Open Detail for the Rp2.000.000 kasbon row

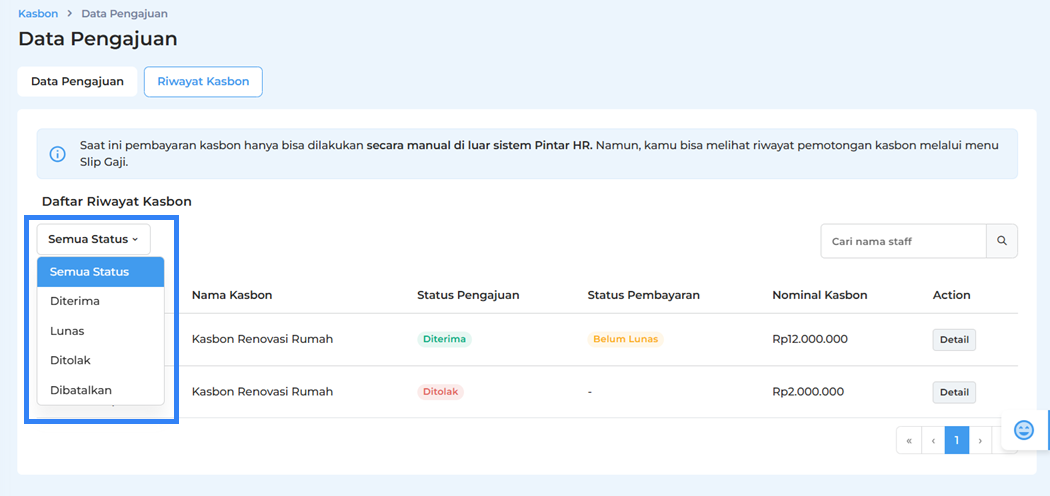(x=954, y=392)
